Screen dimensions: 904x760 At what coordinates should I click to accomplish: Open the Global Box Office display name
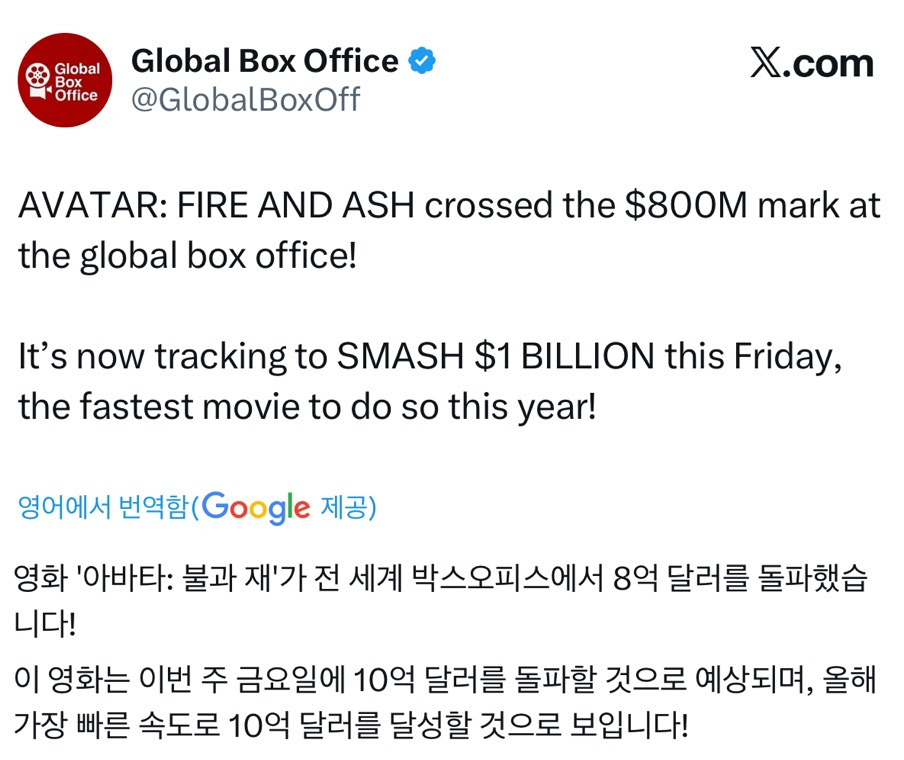coord(265,62)
